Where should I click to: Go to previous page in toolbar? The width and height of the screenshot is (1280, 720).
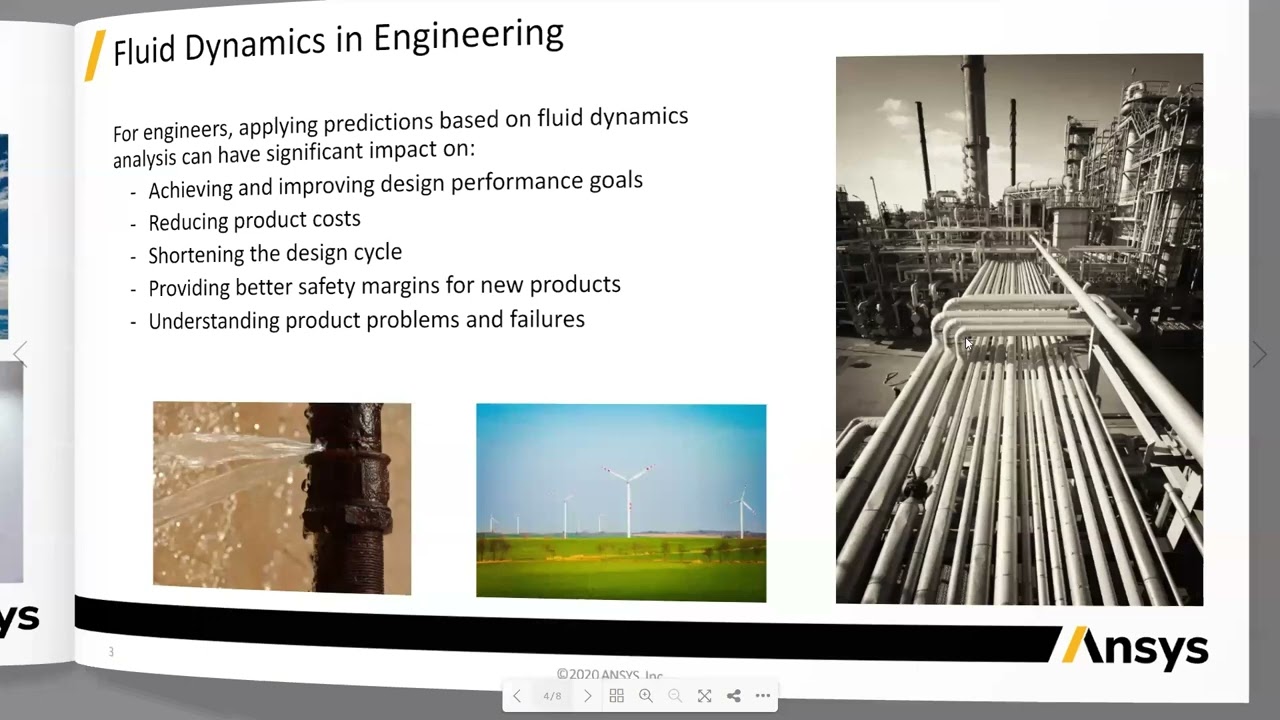click(517, 696)
